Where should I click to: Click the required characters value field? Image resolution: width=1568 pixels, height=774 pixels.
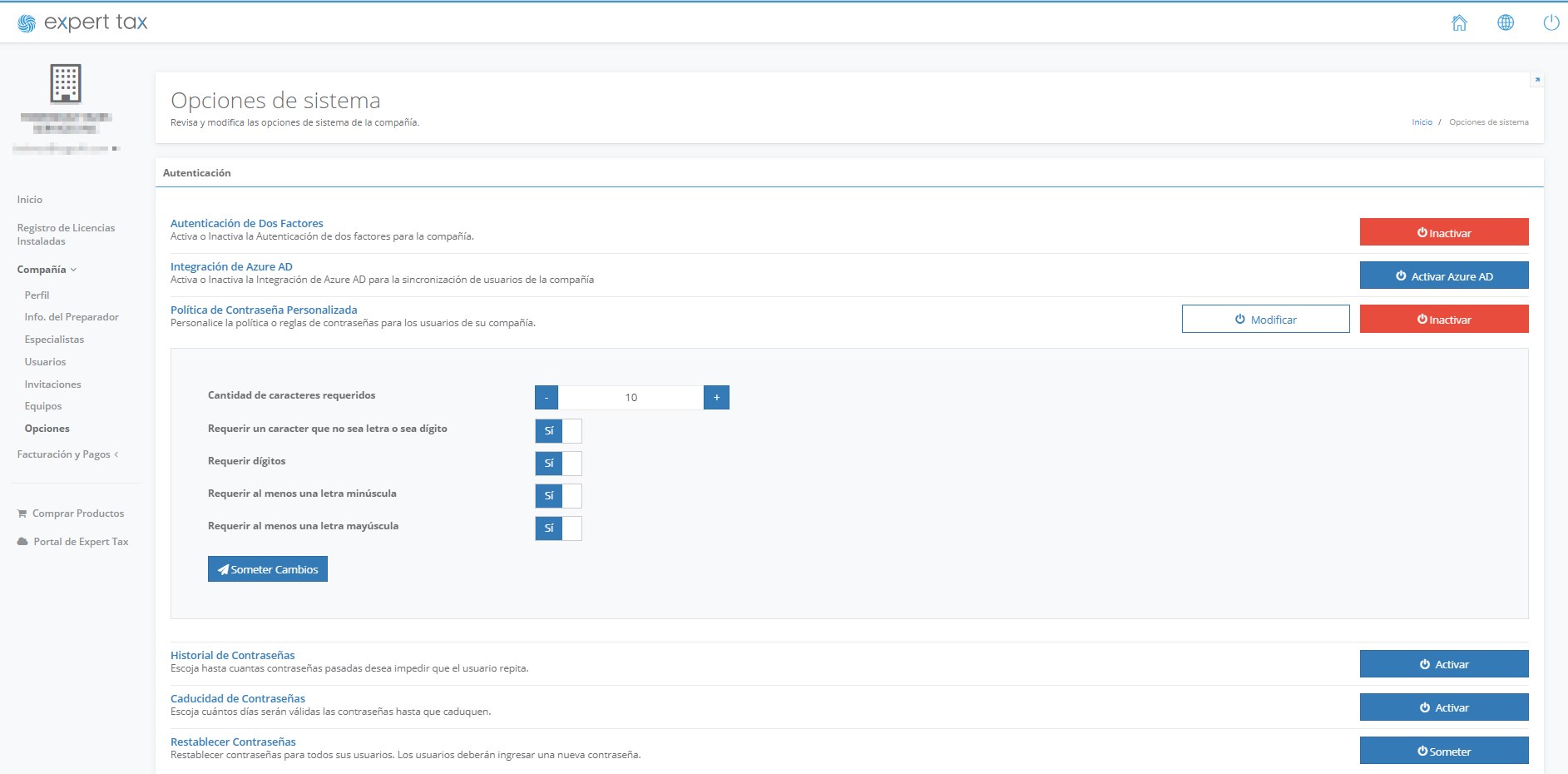pos(631,398)
